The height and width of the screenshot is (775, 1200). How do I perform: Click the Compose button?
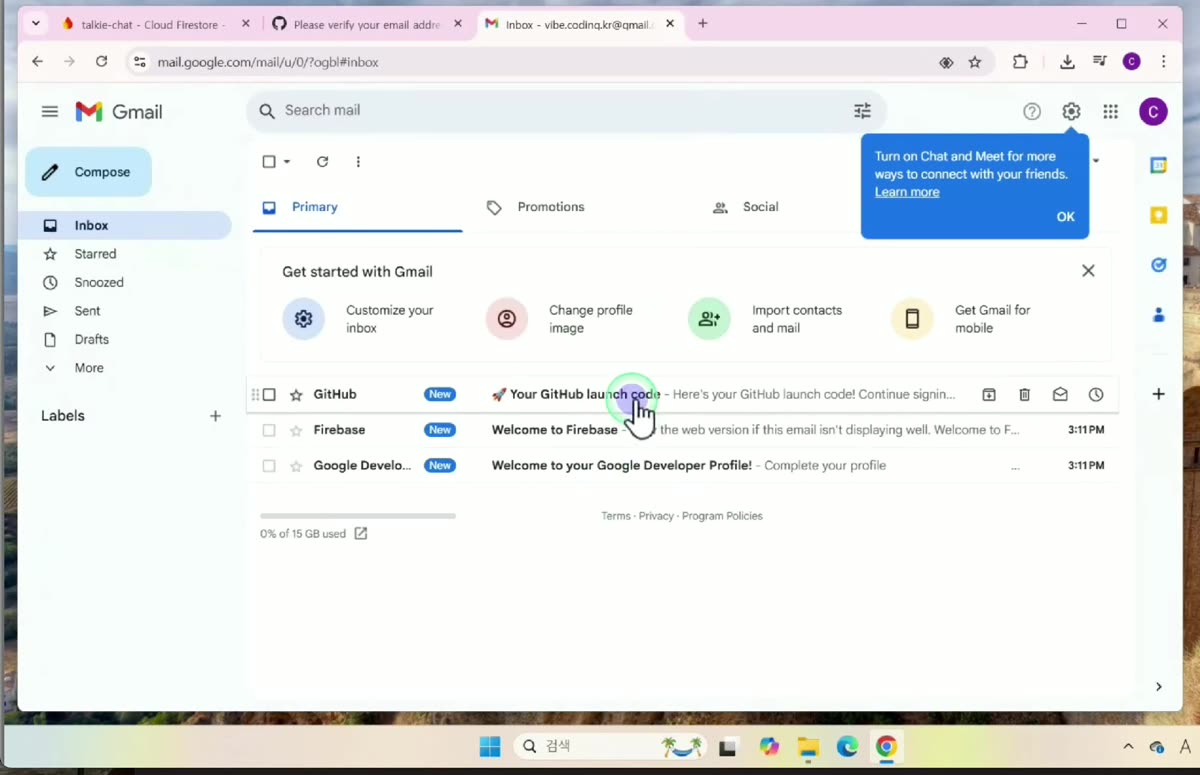[x=88, y=172]
